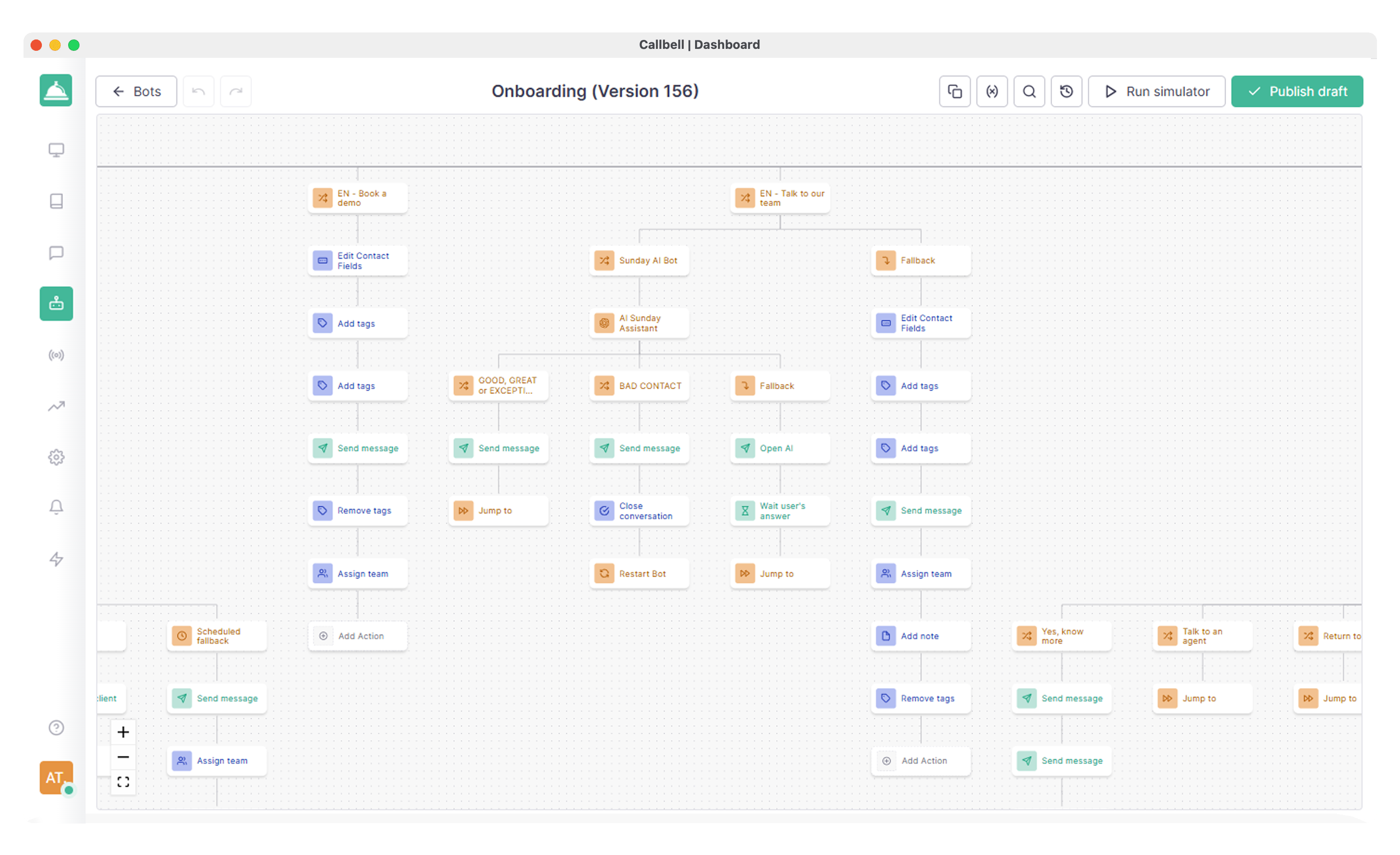Image resolution: width=1400 pixels, height=855 pixels.
Task: Fit flow view with fullscreen button
Action: pyautogui.click(x=123, y=782)
